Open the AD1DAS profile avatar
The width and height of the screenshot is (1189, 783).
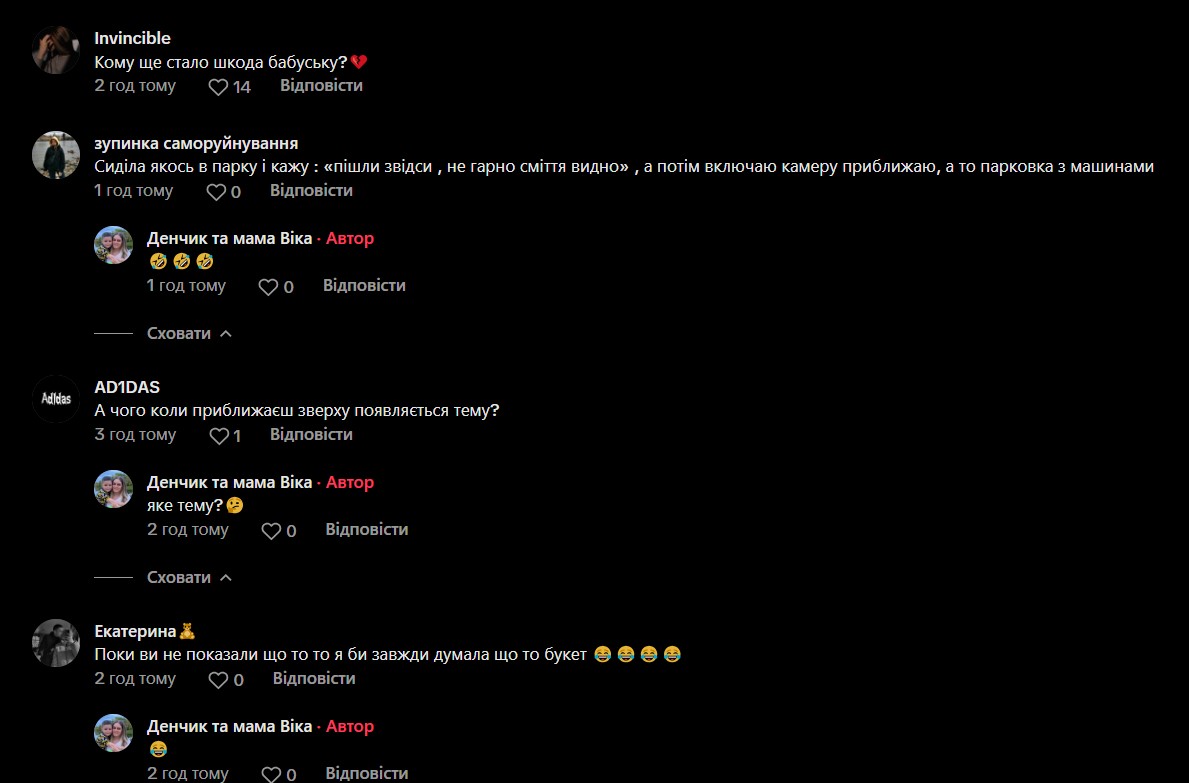[x=56, y=399]
